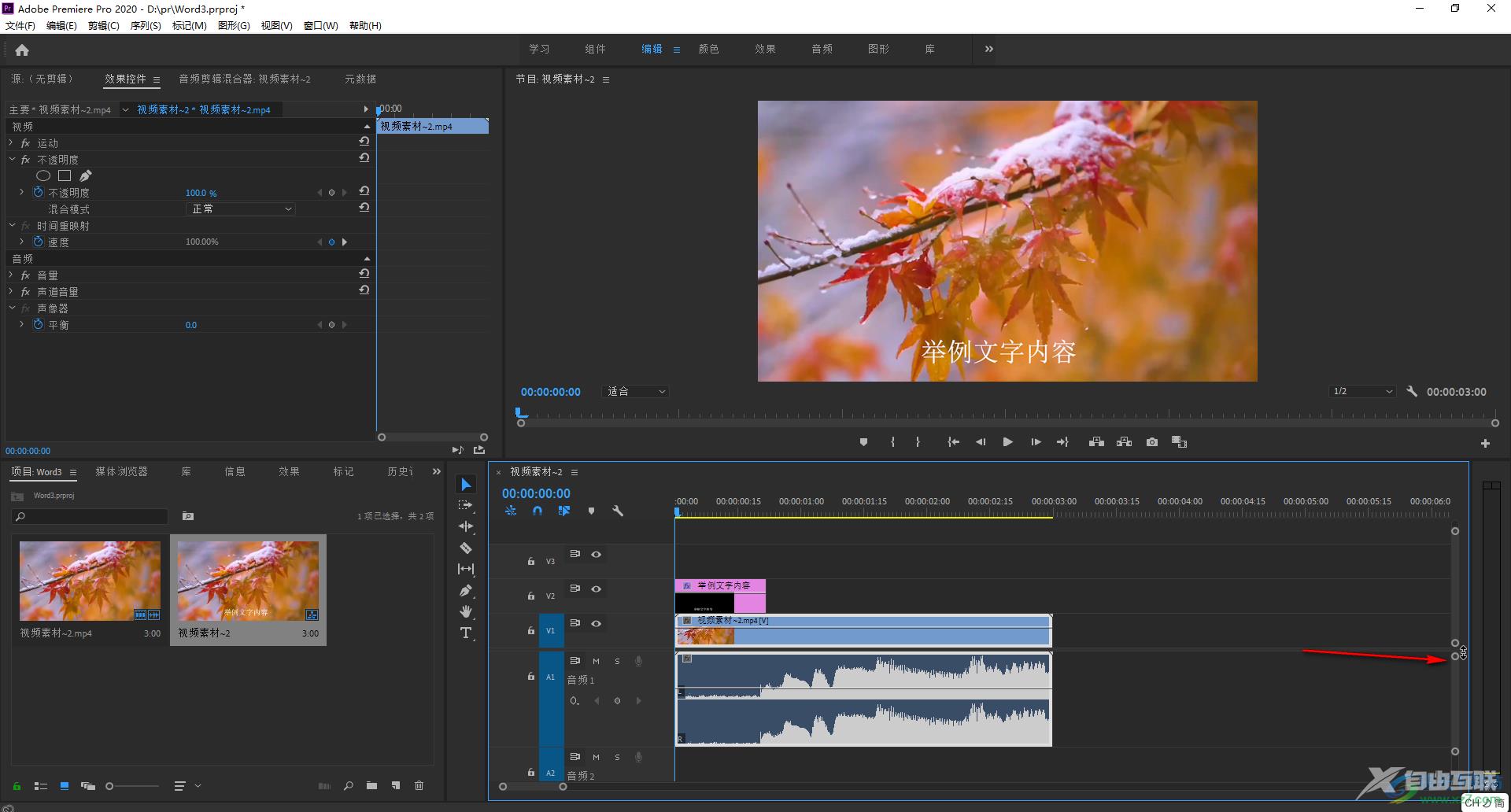Image resolution: width=1511 pixels, height=812 pixels.
Task: Collapse the 时间重映射 effect
Action: pos(11,225)
